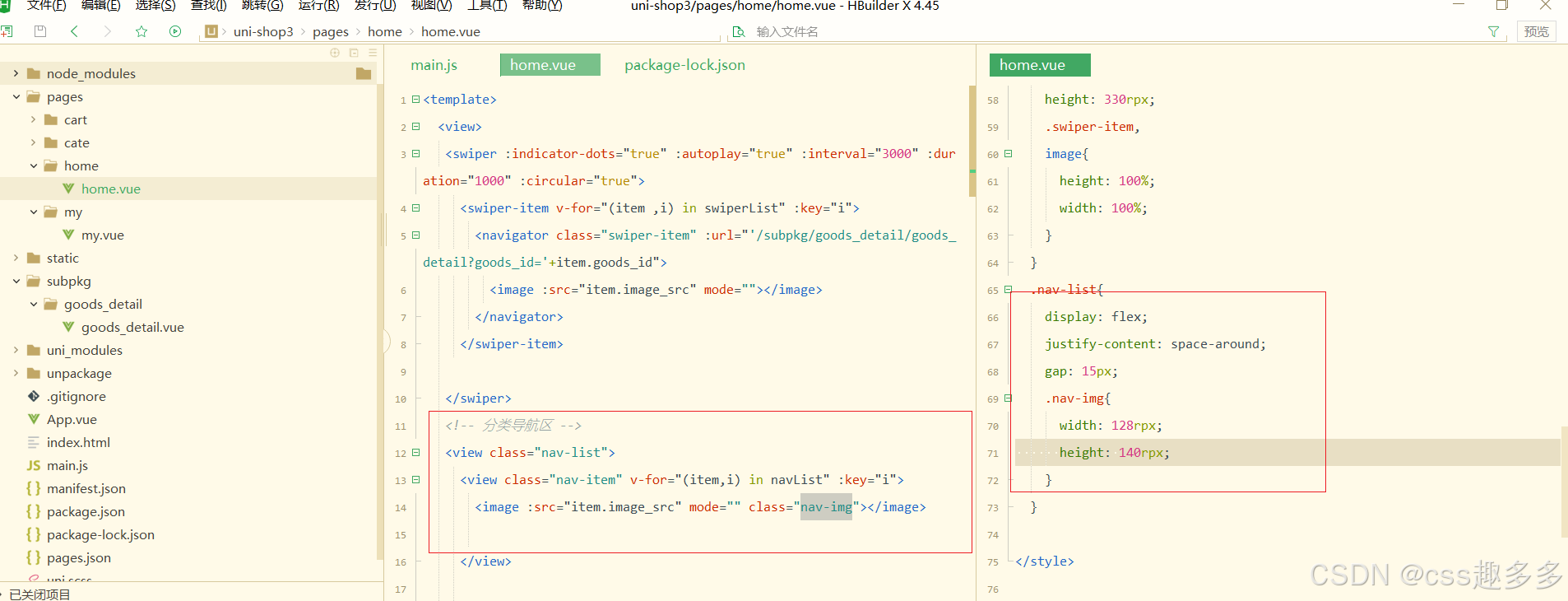Expand the unpackage folder
The width and height of the screenshot is (1568, 601).
[16, 373]
